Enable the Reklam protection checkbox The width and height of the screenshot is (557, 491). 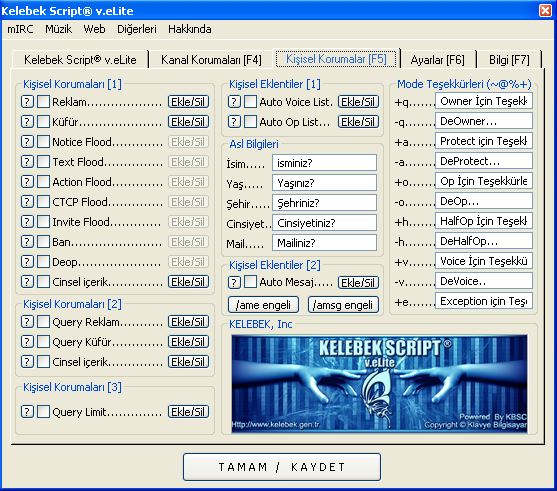tap(43, 102)
